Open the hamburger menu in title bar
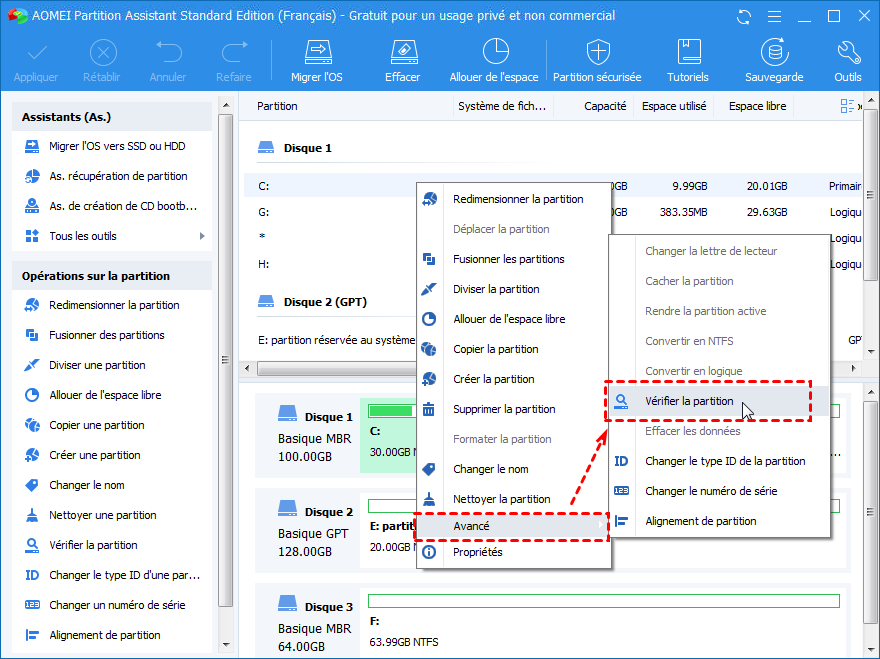This screenshot has width=880, height=659. (774, 16)
